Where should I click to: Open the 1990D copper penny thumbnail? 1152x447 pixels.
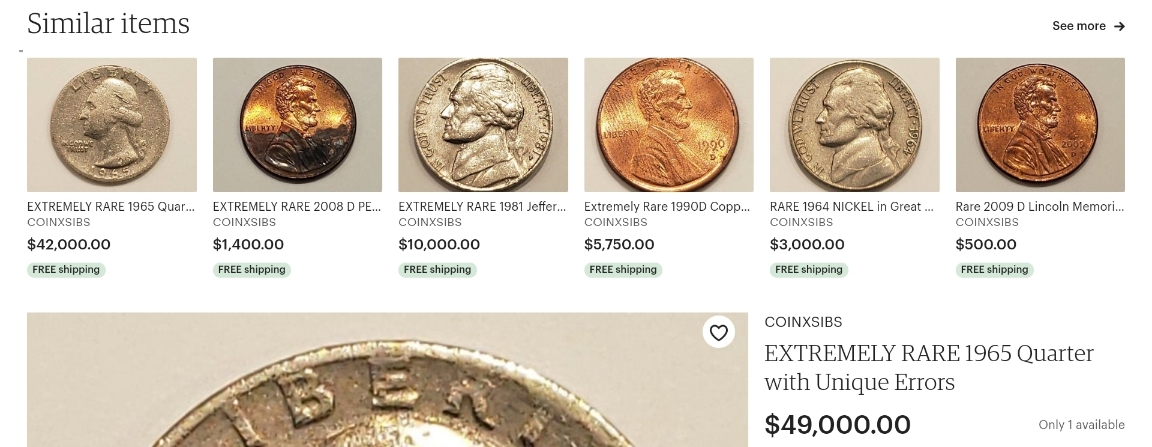click(x=669, y=125)
